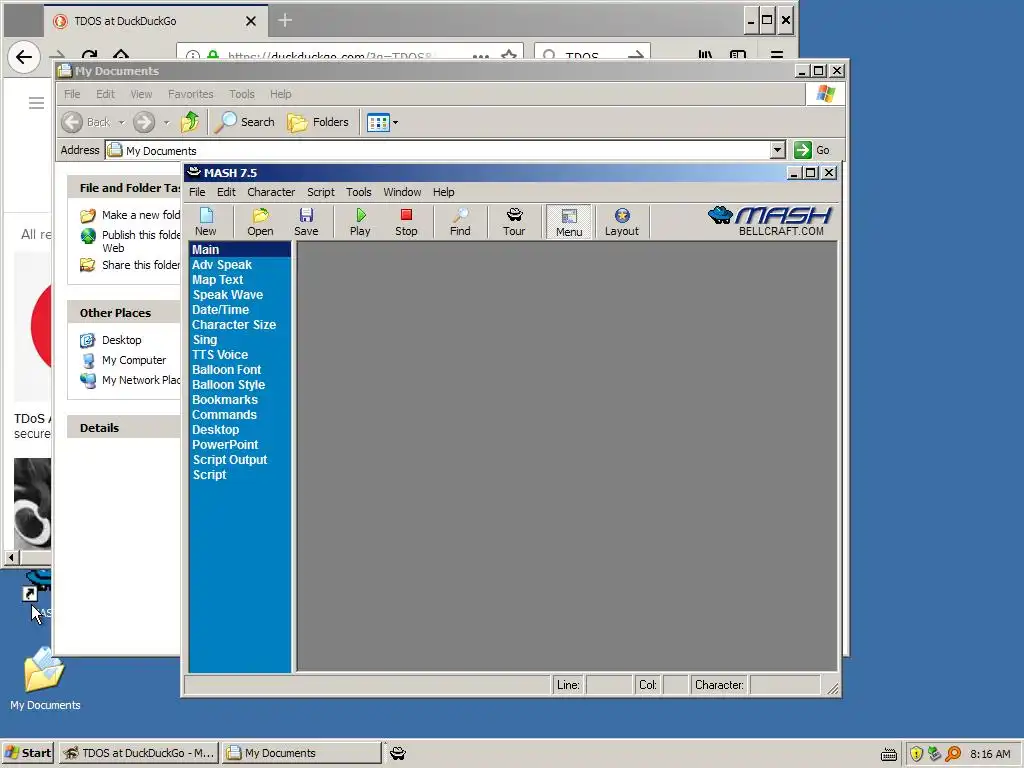Close the TDOS at DuckDuckGo tab
Viewport: 1024px width, 768px height.
click(251, 21)
